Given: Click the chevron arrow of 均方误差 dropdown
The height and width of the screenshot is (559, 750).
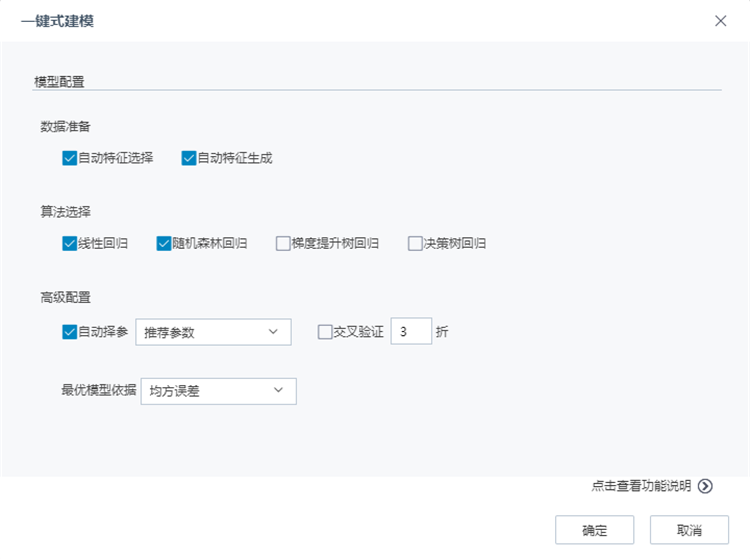Looking at the screenshot, I should (279, 390).
